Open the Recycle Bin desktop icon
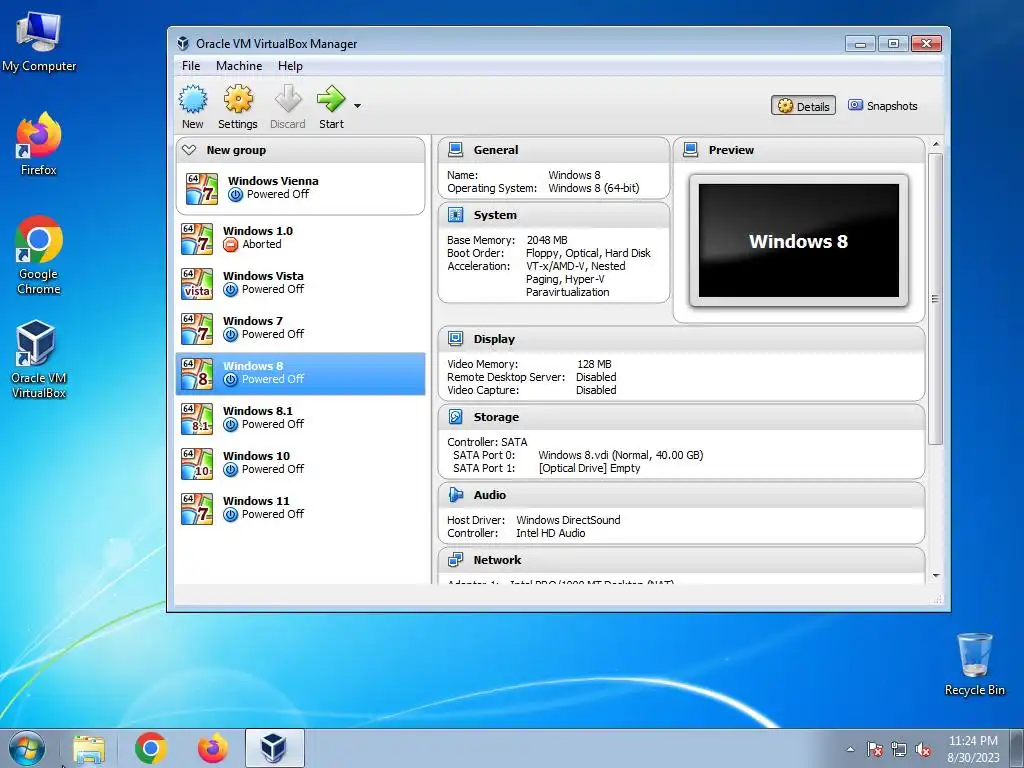This screenshot has width=1024, height=768. pyautogui.click(x=974, y=664)
